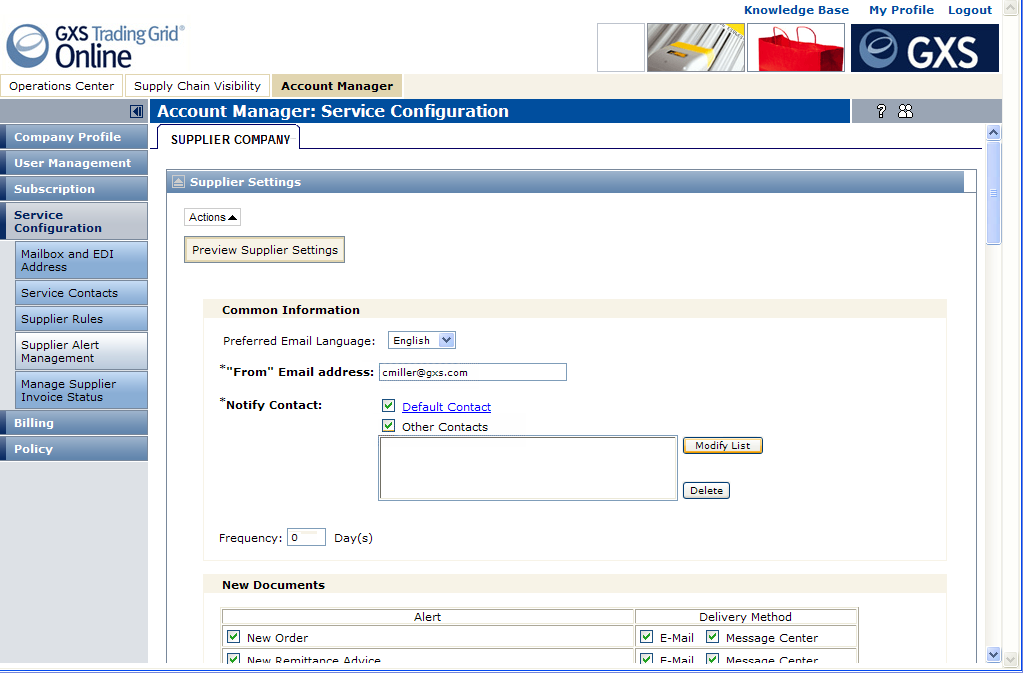Collapse the left navigation panel icon
This screenshot has width=1023, height=673.
click(136, 112)
